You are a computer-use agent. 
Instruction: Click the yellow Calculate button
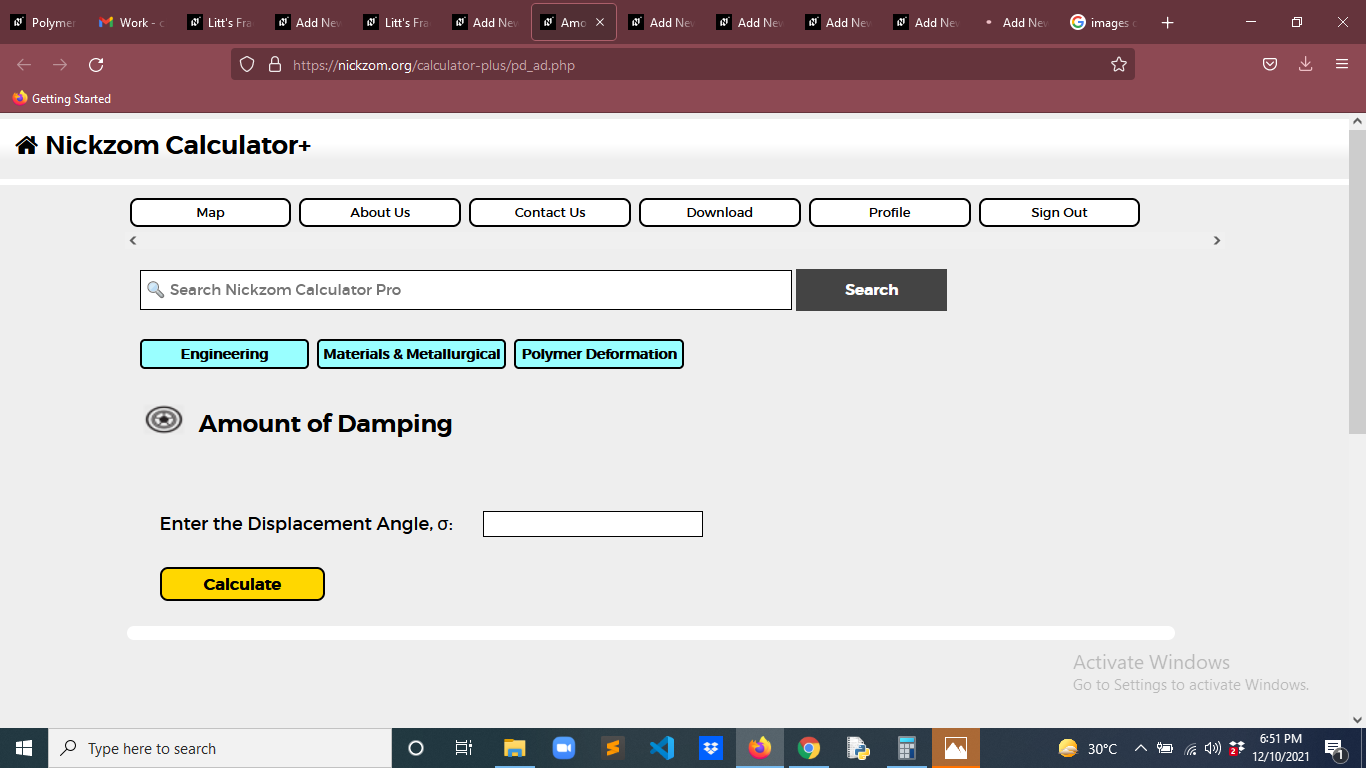[242, 584]
